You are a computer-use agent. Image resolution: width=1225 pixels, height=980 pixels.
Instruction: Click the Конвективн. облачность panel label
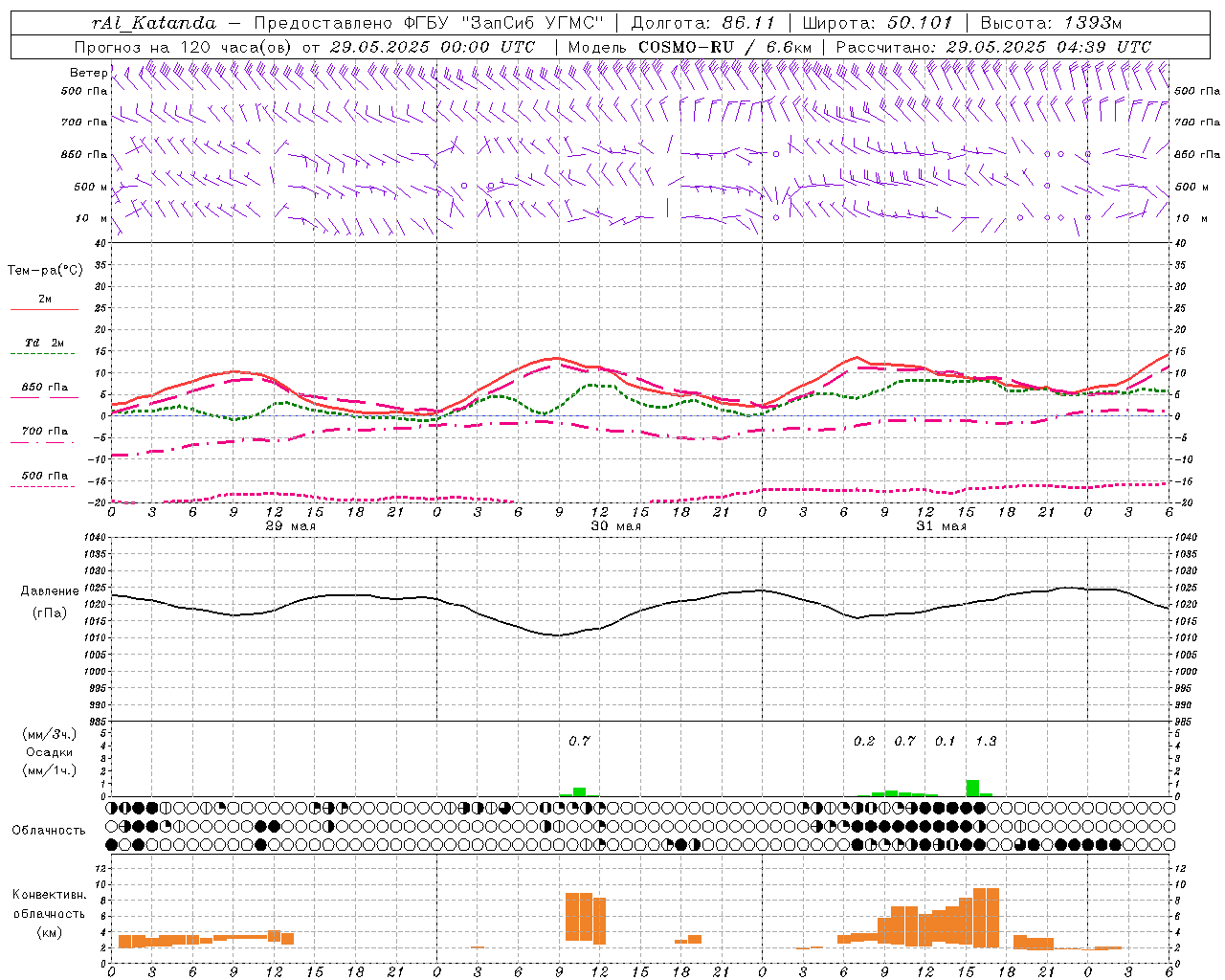pyautogui.click(x=49, y=912)
